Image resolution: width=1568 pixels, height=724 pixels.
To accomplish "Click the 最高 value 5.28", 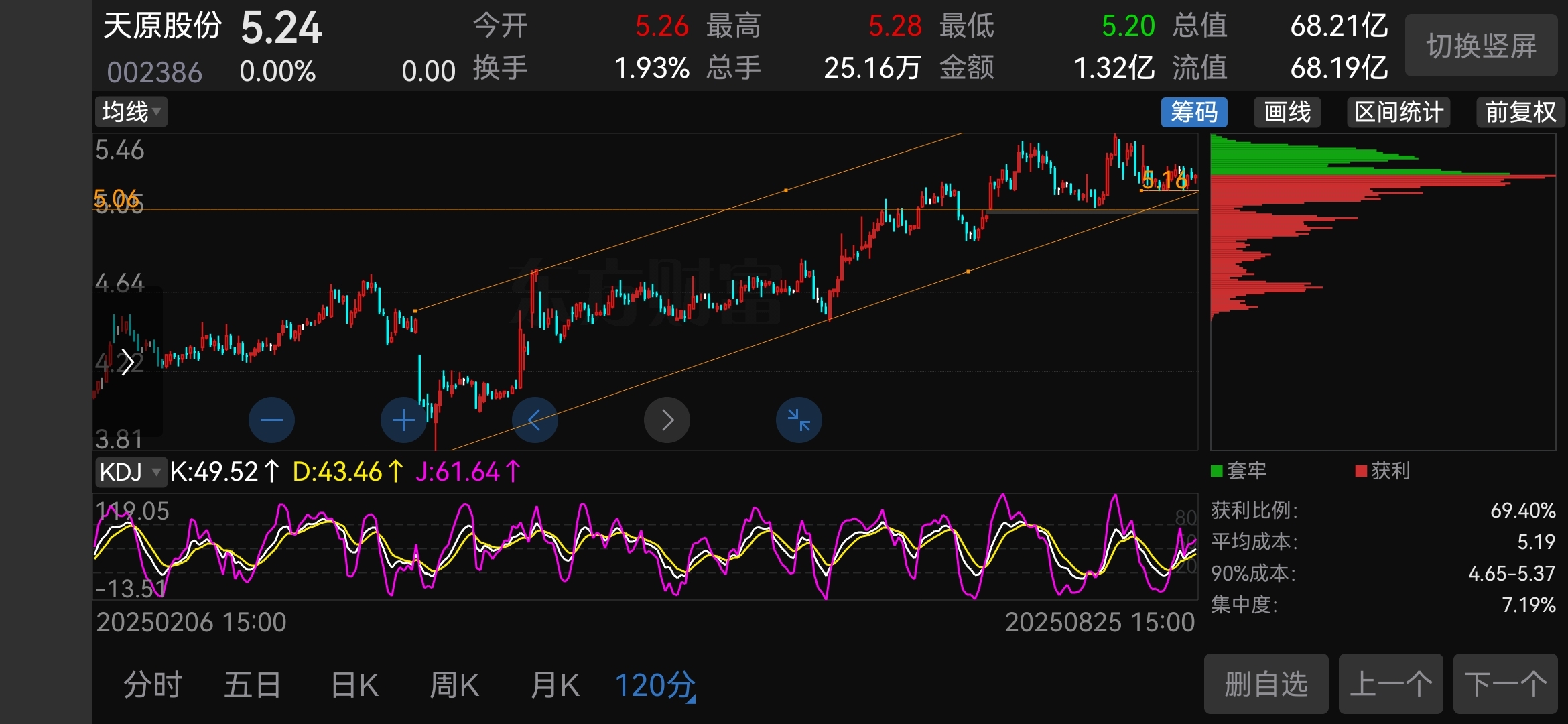I will pos(895,26).
